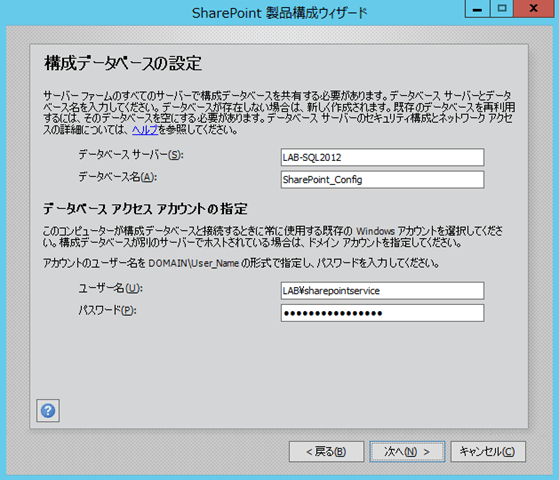The width and height of the screenshot is (559, 480).
Task: Select the データベース アクセス アカウントの指定 heading
Action: tap(145, 209)
